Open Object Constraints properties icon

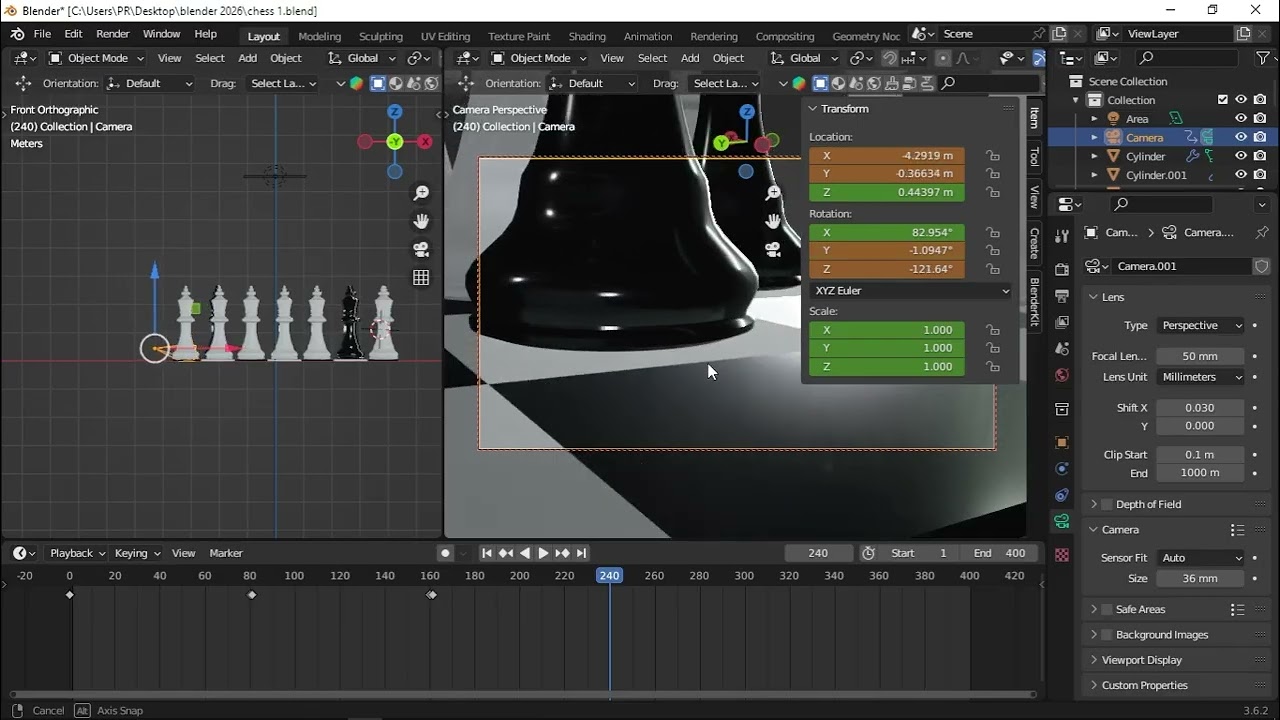point(1062,495)
